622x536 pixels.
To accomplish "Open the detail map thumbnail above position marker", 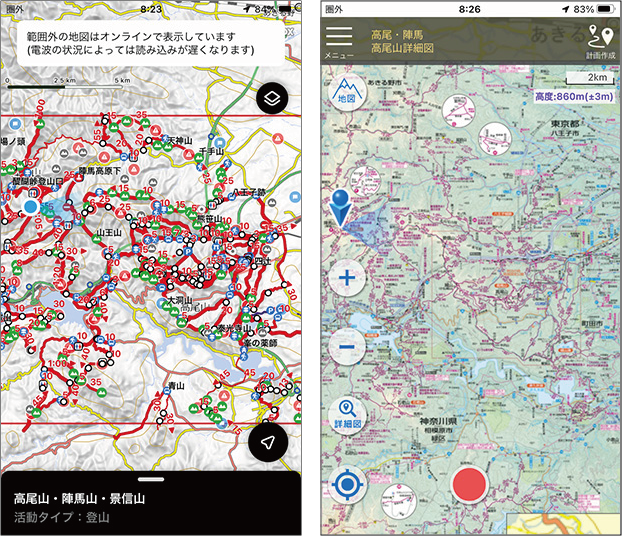I will pos(365,181).
